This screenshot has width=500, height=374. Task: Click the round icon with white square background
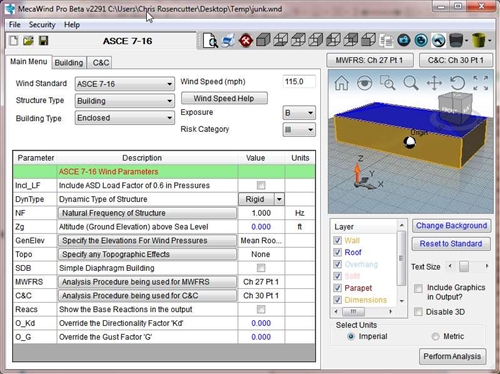click(x=438, y=41)
